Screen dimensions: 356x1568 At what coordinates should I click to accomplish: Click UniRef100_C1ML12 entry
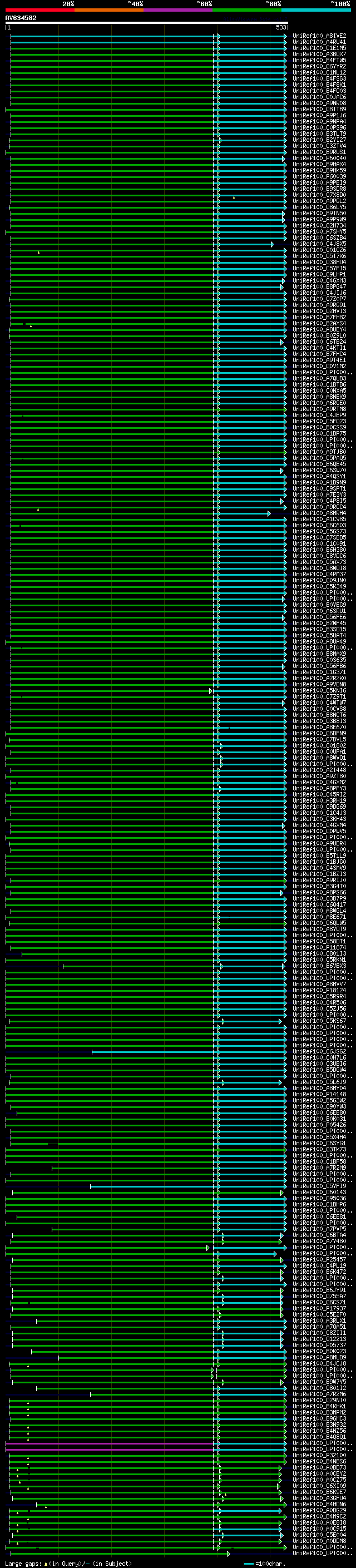(x=319, y=72)
